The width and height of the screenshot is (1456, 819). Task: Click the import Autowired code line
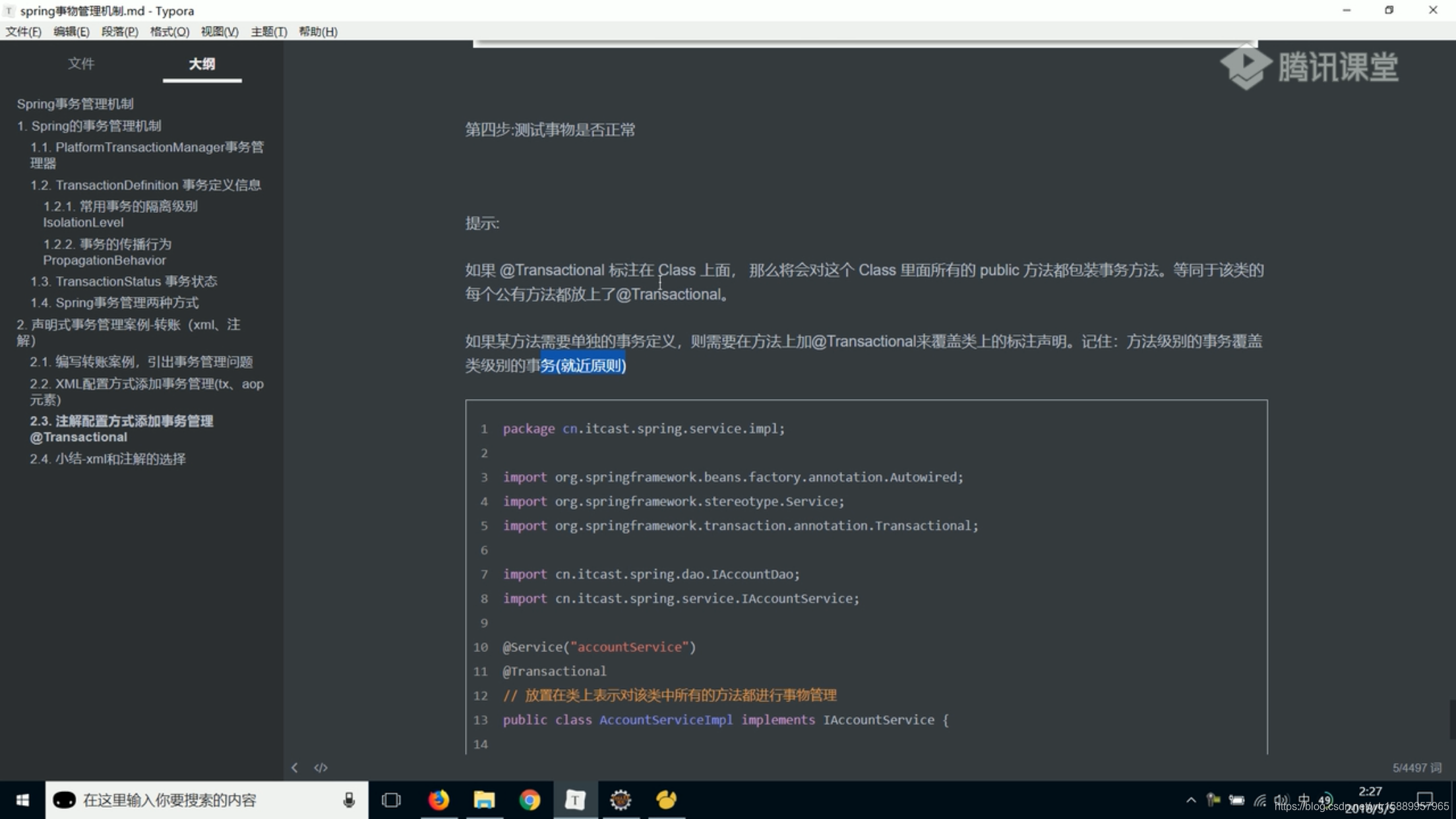point(733,477)
